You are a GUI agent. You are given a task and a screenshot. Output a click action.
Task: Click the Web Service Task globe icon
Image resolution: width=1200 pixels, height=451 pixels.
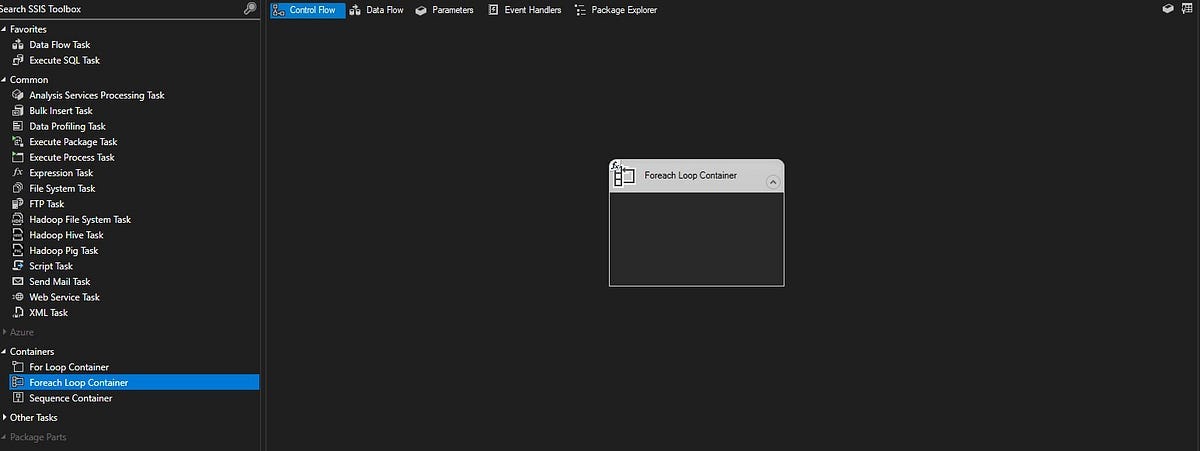[x=18, y=297]
